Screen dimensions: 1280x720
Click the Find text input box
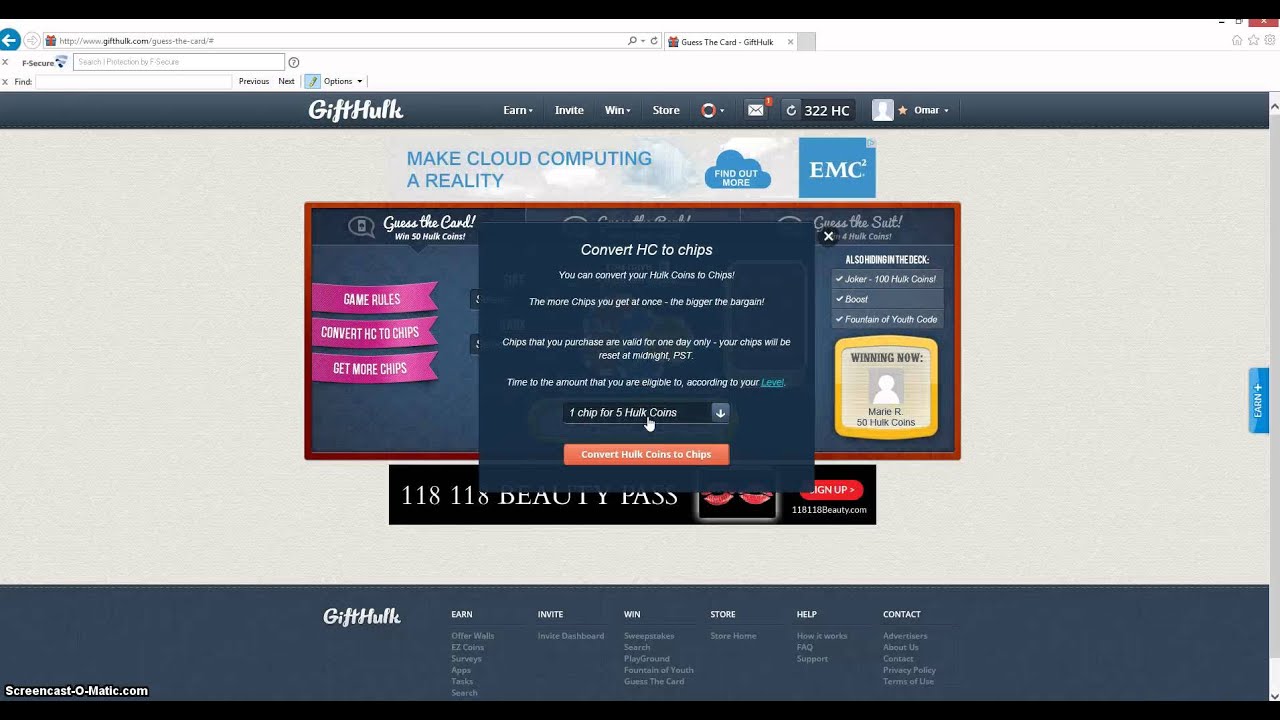pyautogui.click(x=133, y=81)
